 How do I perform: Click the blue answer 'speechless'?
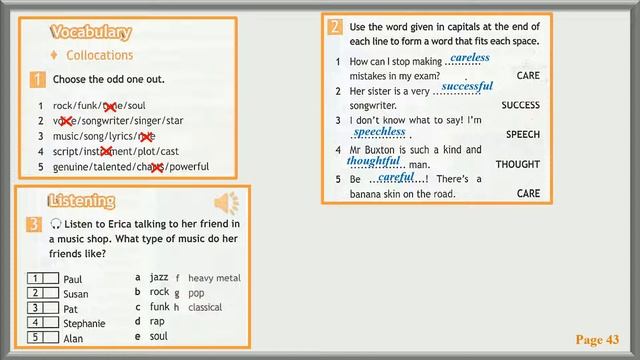click(380, 131)
